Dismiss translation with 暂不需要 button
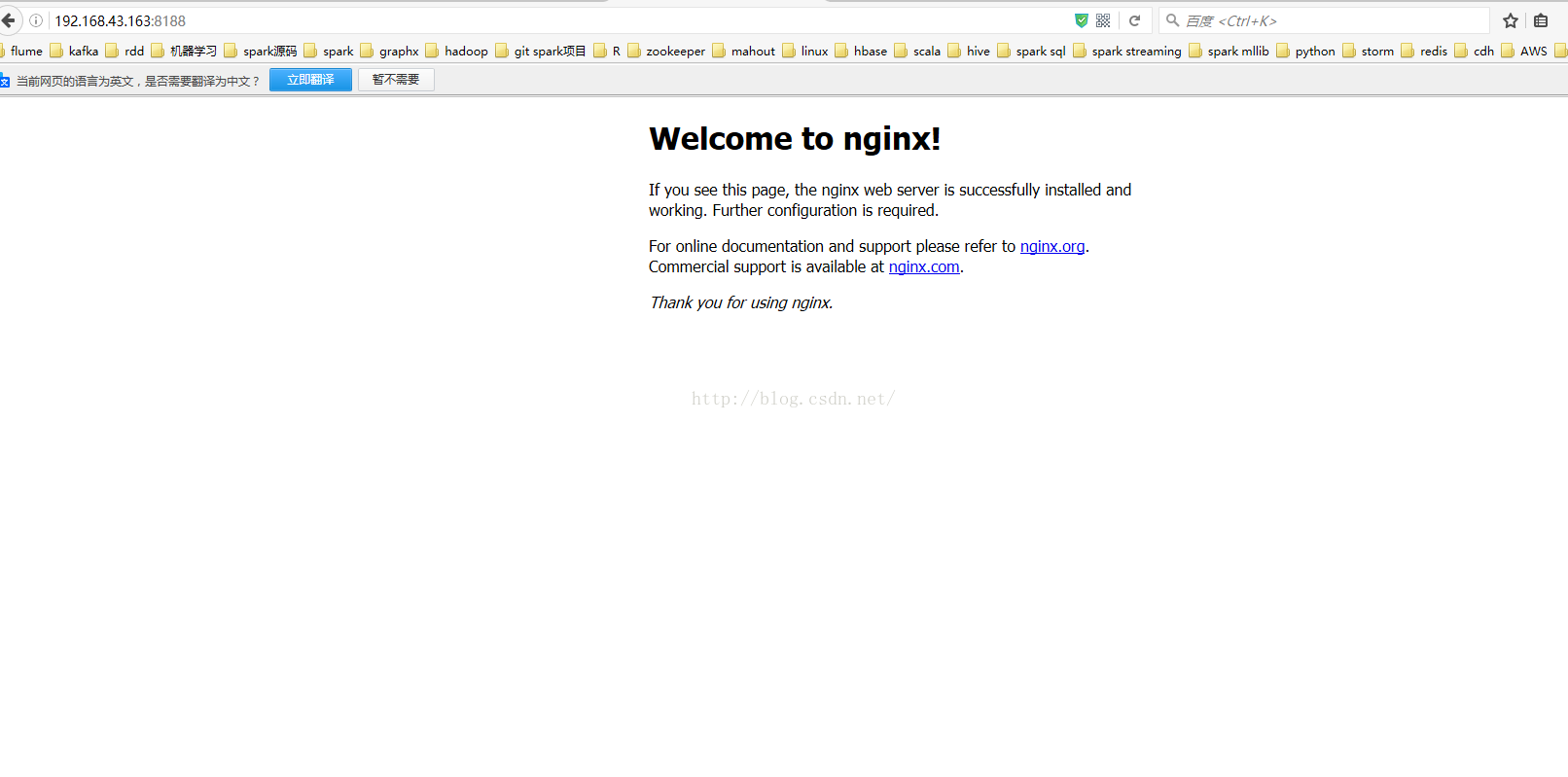 [396, 80]
